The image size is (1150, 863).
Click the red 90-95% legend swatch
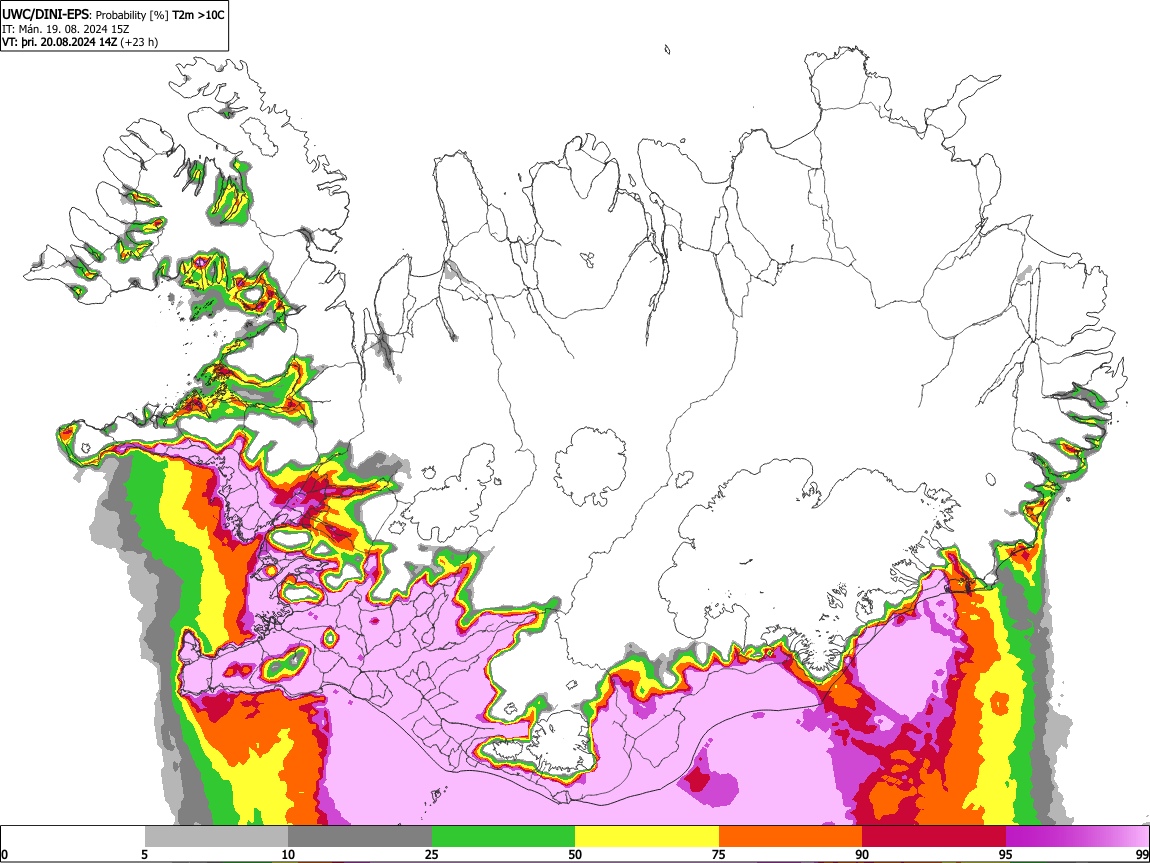pyautogui.click(x=934, y=837)
